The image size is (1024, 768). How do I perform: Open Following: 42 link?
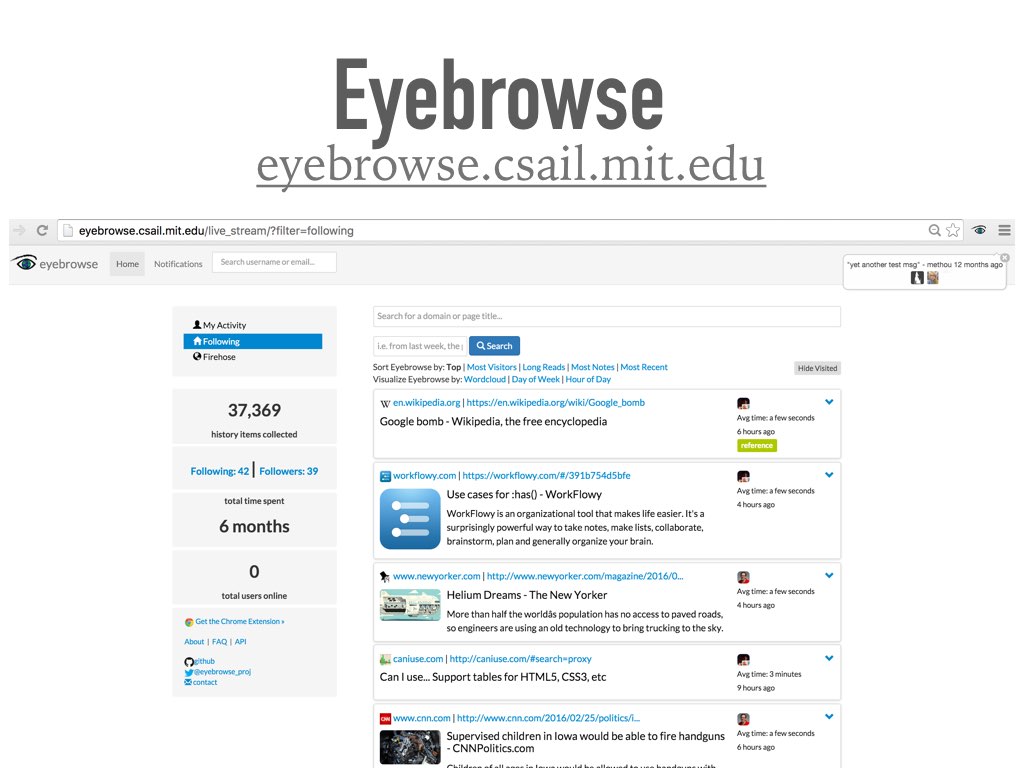click(x=219, y=471)
